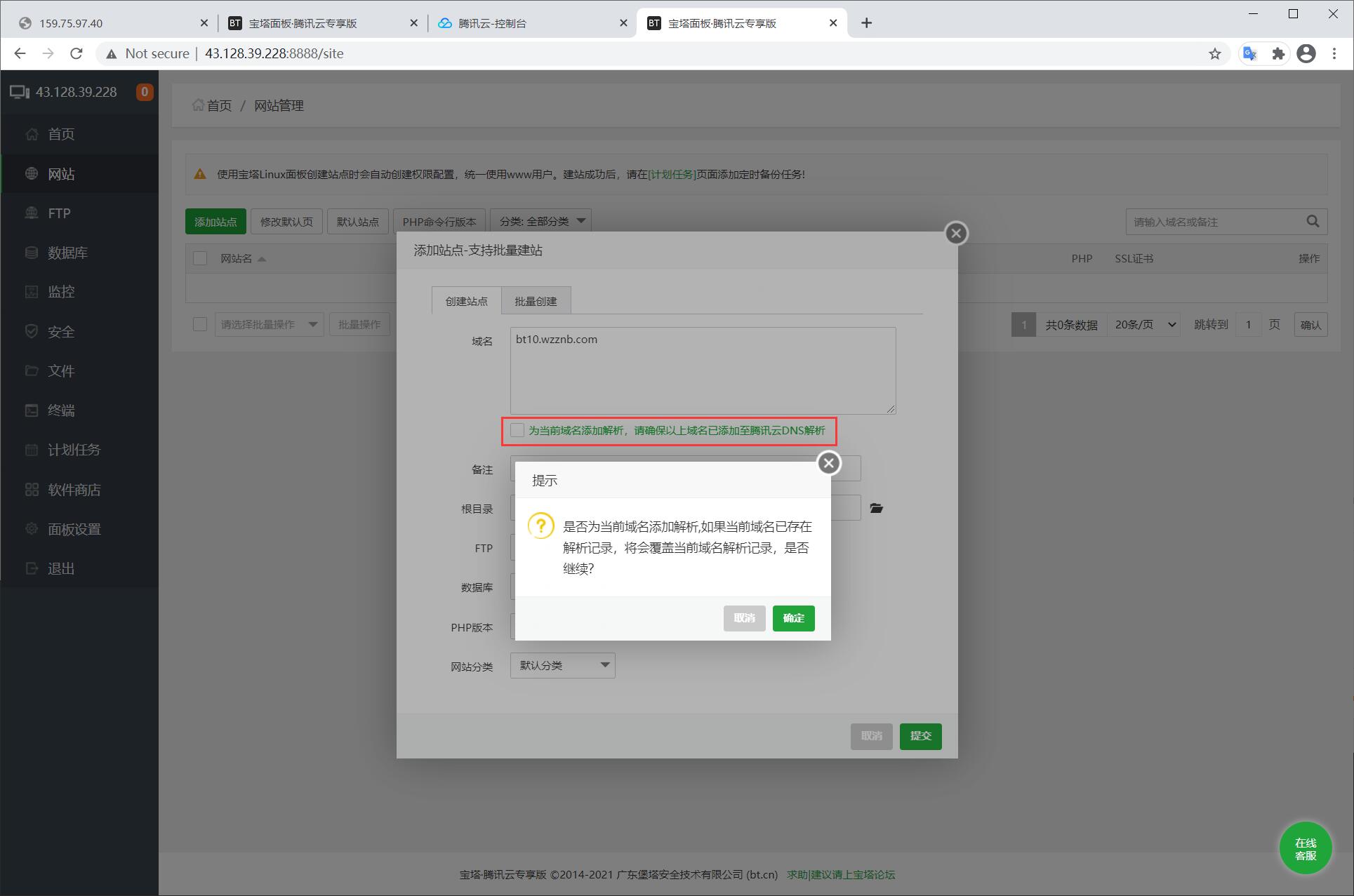The width and height of the screenshot is (1354, 896).
Task: Open the 求助|建议请上宝塔论坛 footer link
Action: pyautogui.click(x=841, y=874)
